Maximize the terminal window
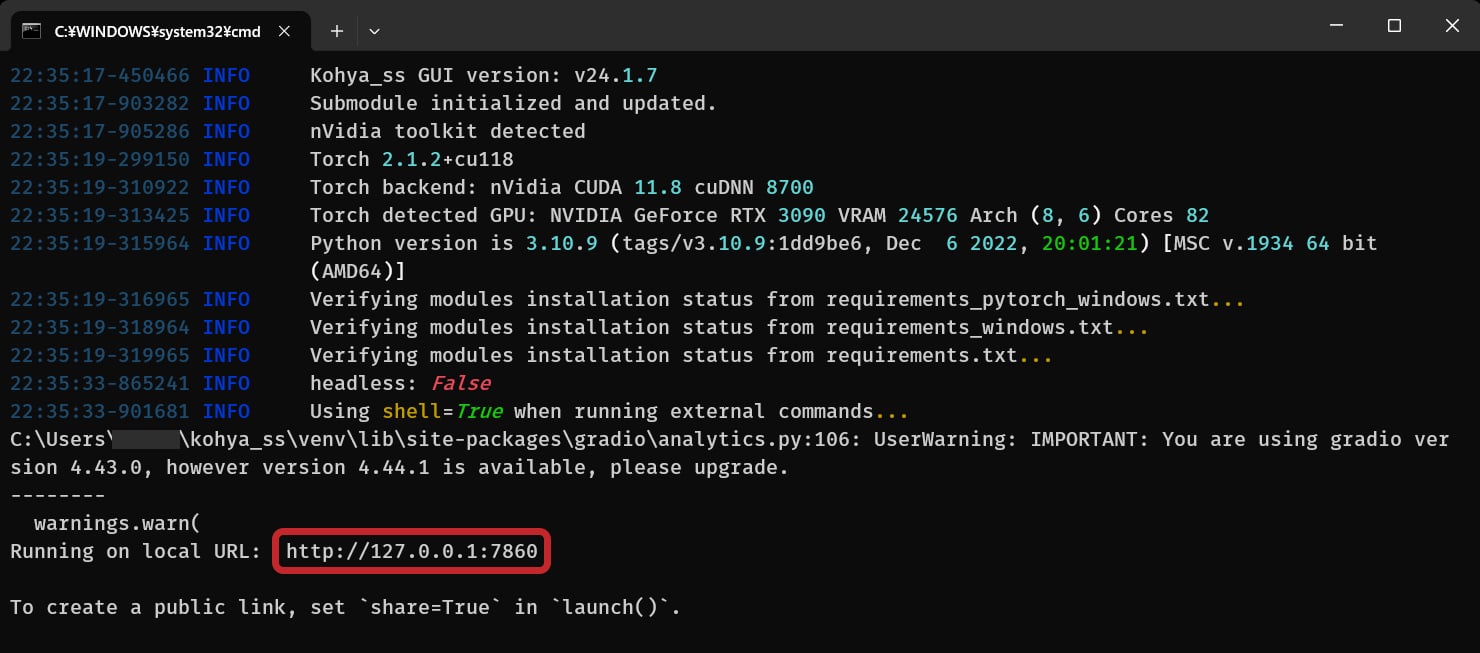 coord(1394,25)
